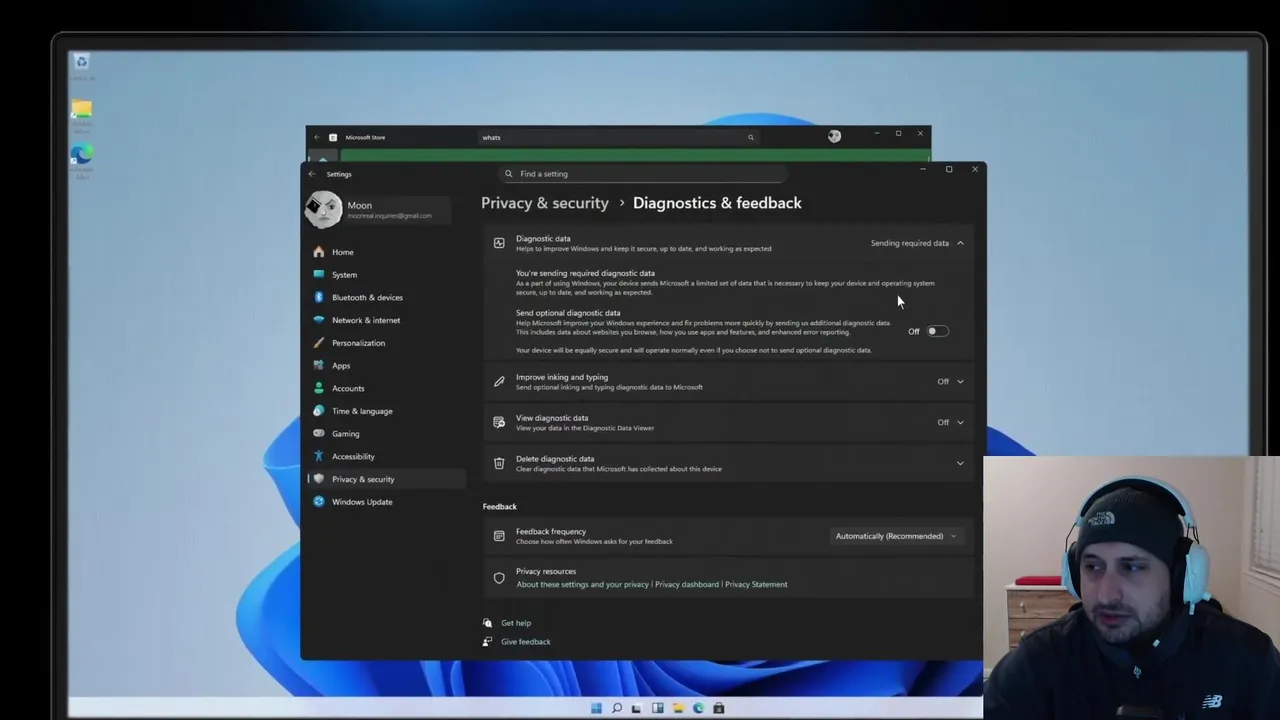This screenshot has width=1280, height=720.
Task: Click the Microsoft Store back arrow
Action: point(317,137)
